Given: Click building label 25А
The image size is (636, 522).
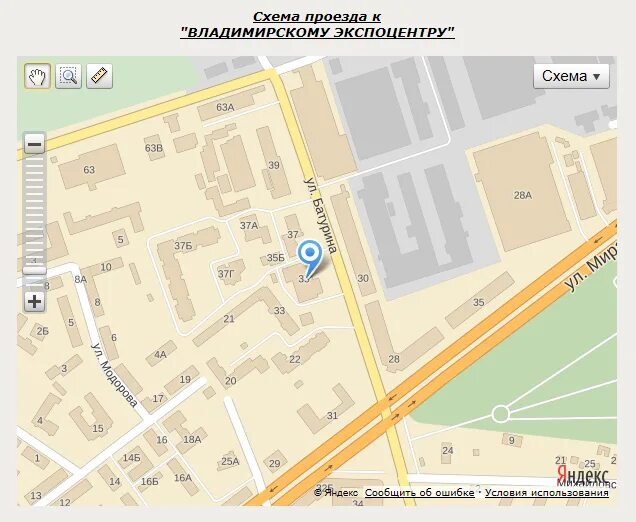Looking at the screenshot, I should pyautogui.click(x=230, y=461).
